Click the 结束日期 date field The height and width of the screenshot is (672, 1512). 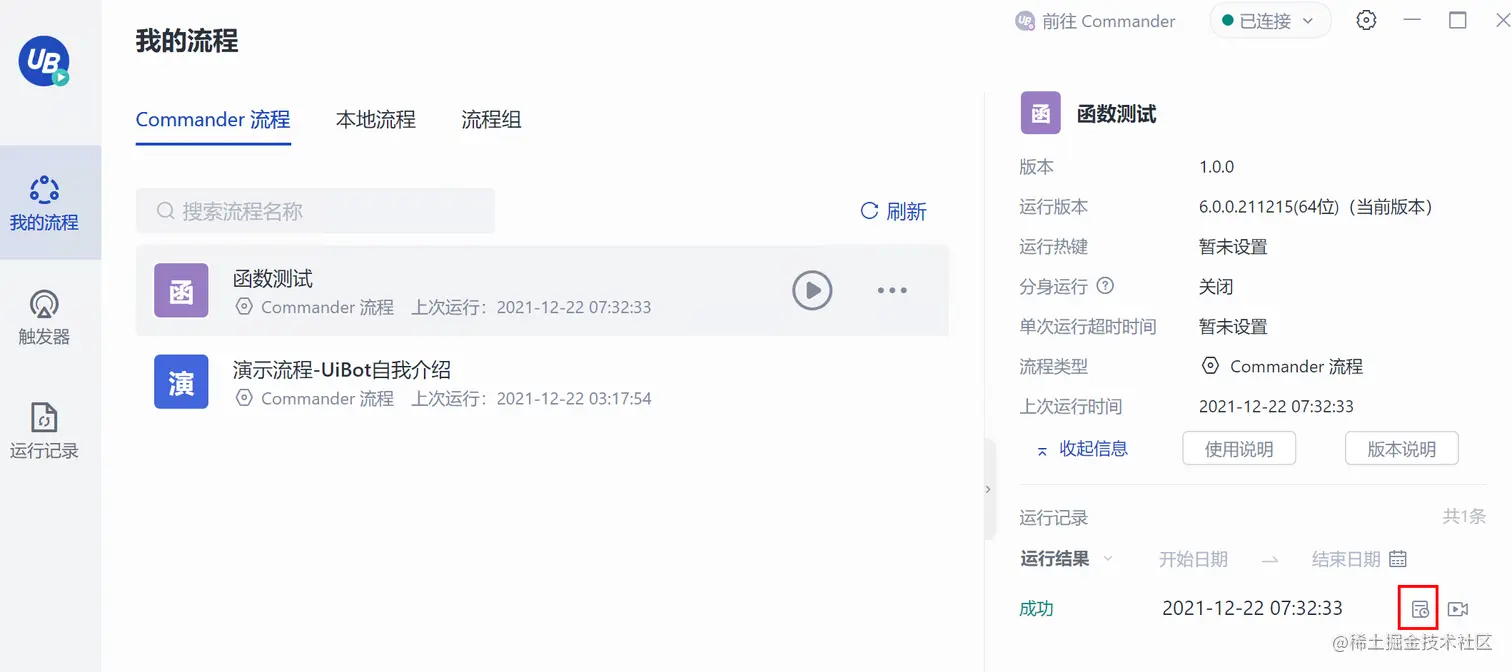1346,560
